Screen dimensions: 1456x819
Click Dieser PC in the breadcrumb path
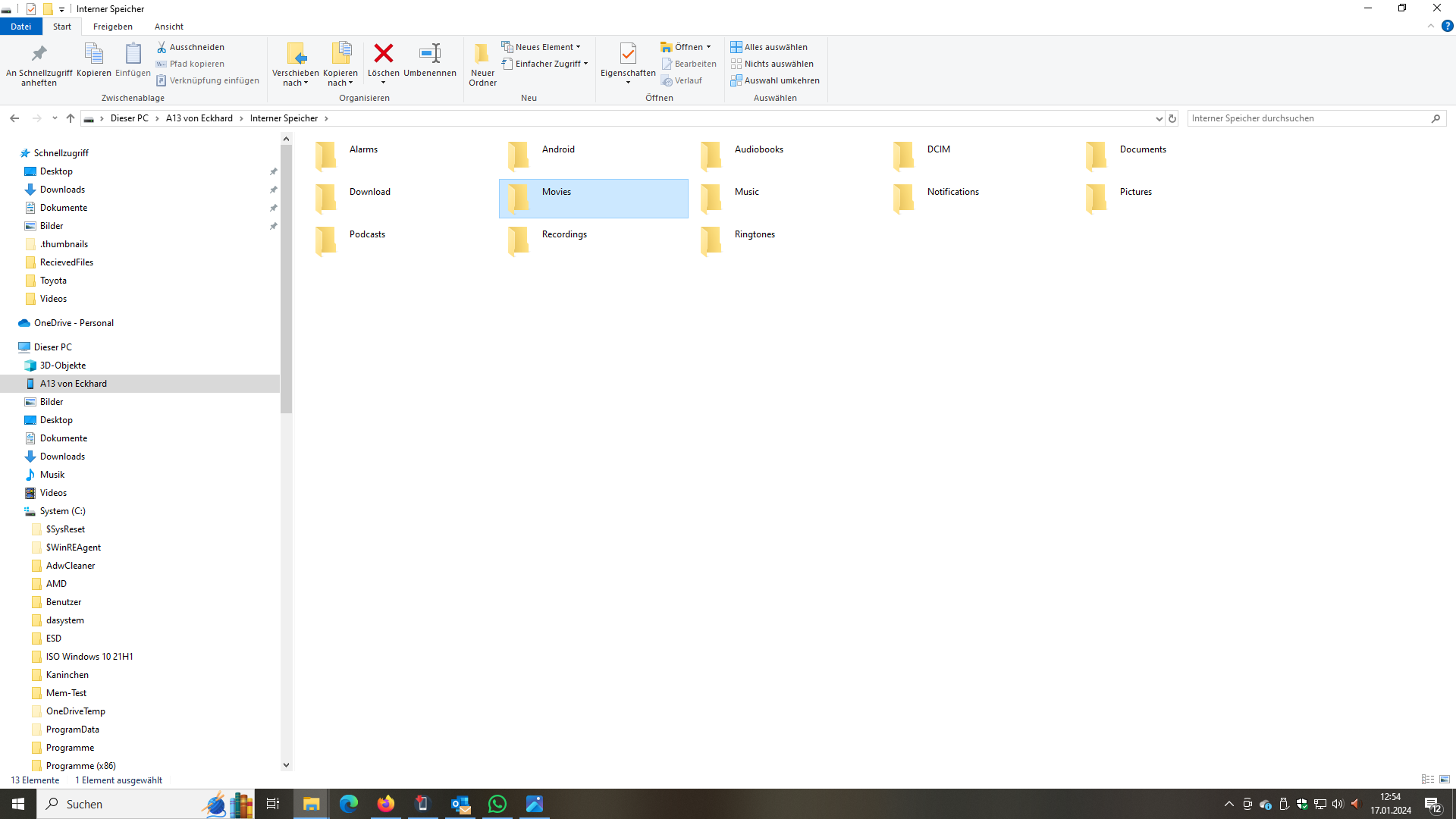(x=130, y=118)
